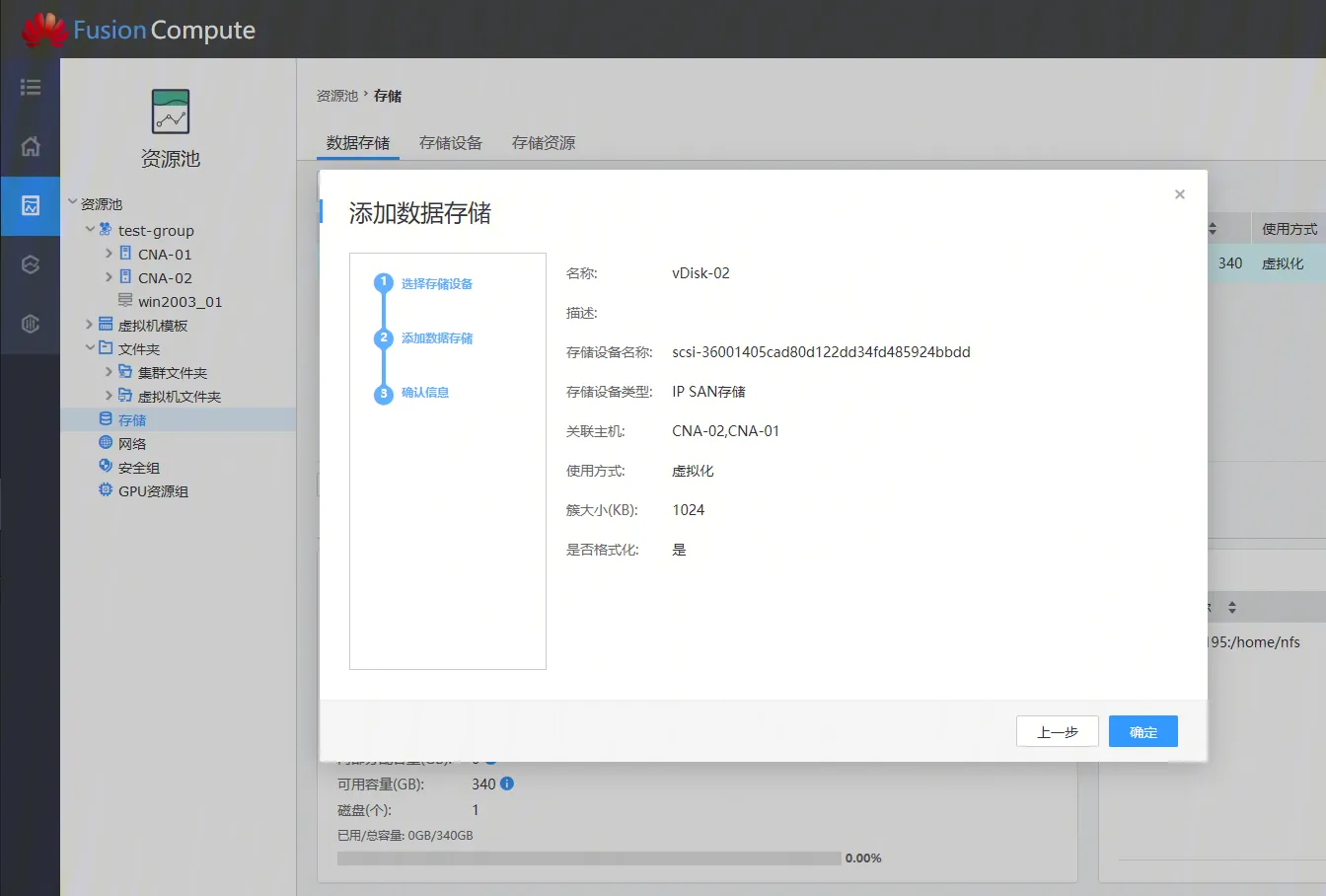Click the 确定 confirm button
Image resolution: width=1326 pixels, height=896 pixels.
[x=1142, y=732]
